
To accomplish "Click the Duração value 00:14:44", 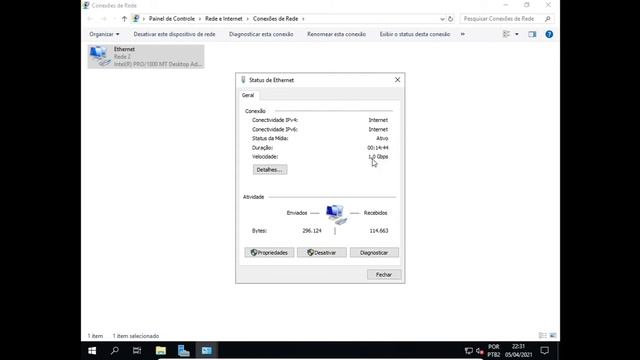I will [378, 148].
